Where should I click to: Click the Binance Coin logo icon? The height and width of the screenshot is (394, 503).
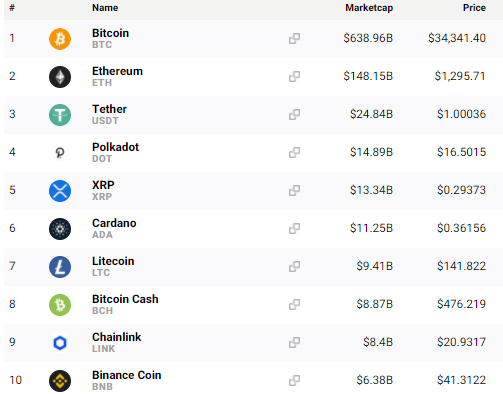60,381
